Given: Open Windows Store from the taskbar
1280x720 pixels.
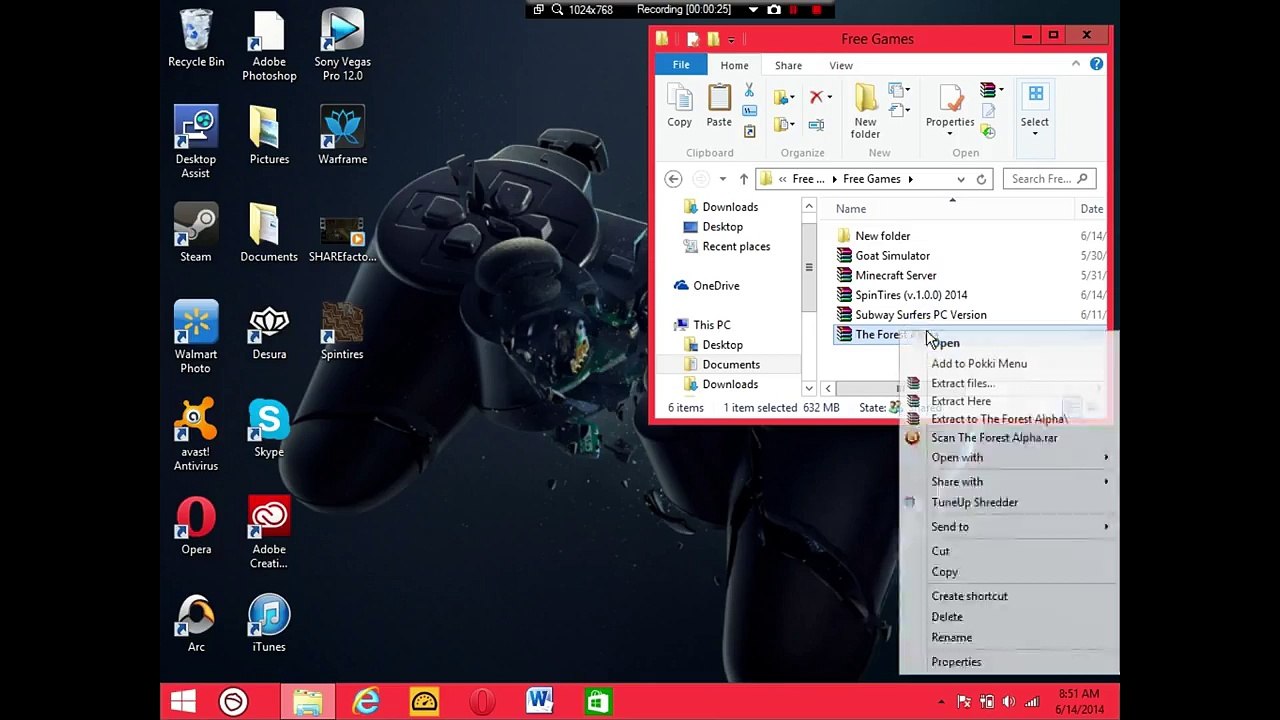Looking at the screenshot, I should [597, 701].
